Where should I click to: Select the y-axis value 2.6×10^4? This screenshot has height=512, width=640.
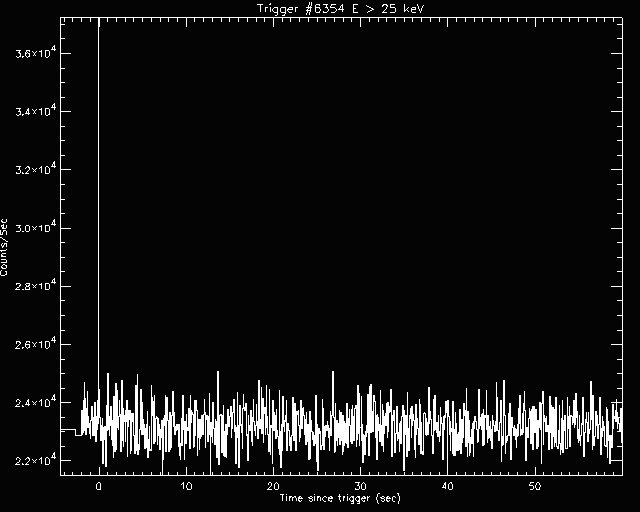[36, 344]
